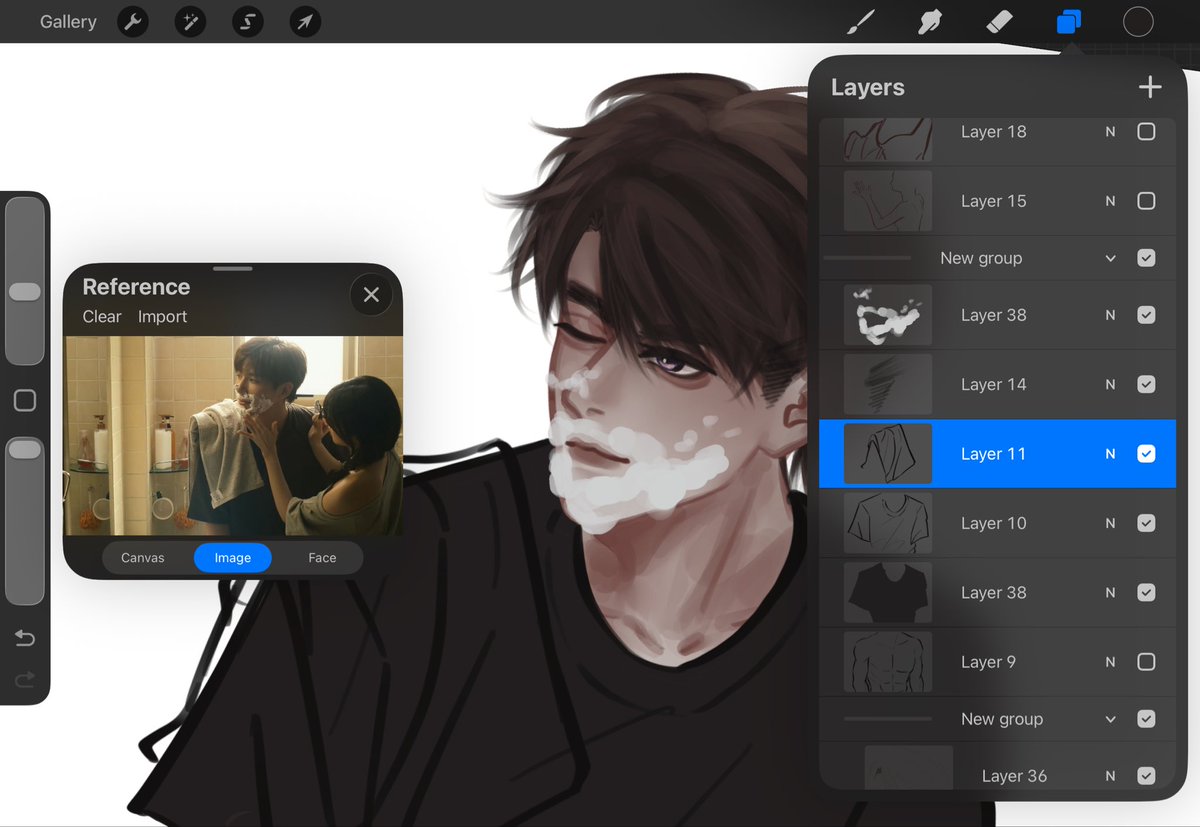Tap Layer 11 towel sketch thumbnail
The height and width of the screenshot is (827, 1200).
pos(888,454)
